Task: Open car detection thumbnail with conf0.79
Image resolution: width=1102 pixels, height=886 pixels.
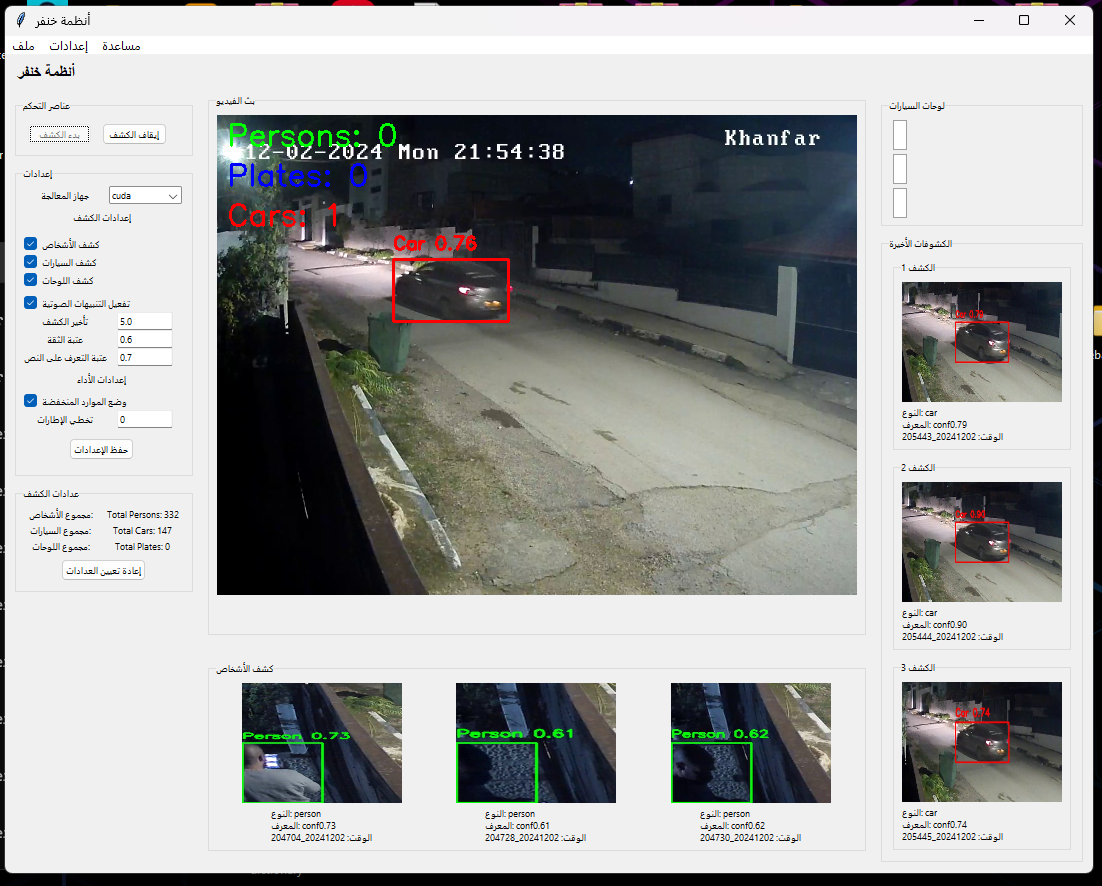Action: 982,342
